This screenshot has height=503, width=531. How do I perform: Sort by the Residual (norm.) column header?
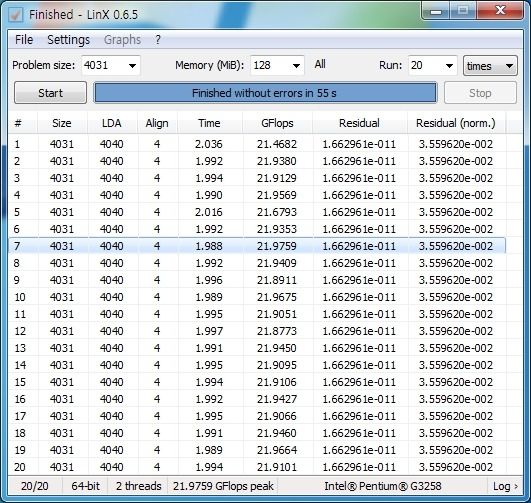(456, 123)
